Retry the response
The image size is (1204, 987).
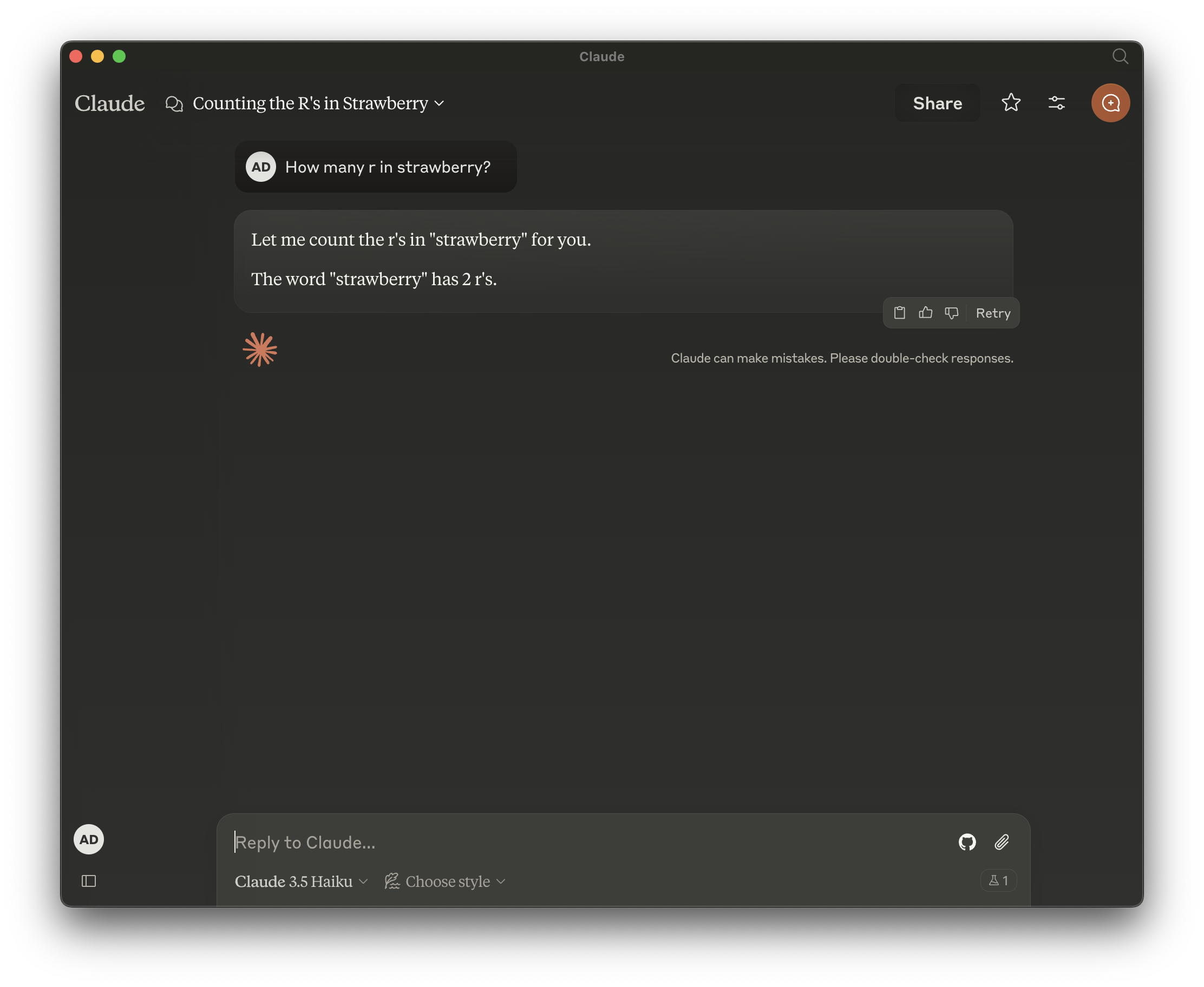(x=993, y=313)
